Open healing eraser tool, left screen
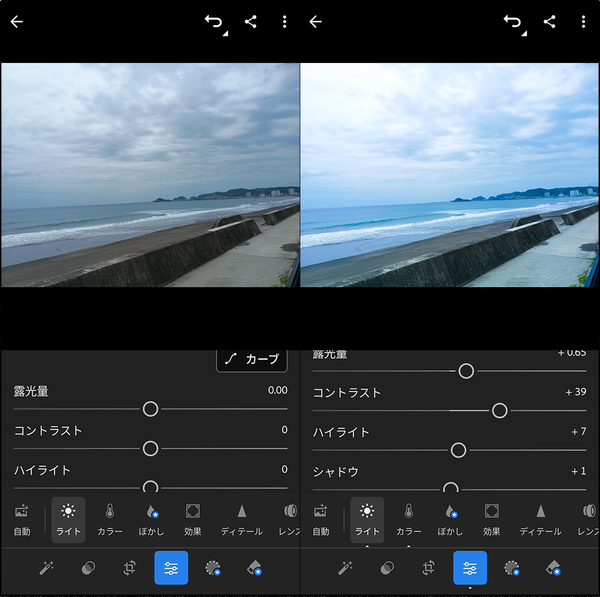The image size is (600, 597). coord(254,568)
